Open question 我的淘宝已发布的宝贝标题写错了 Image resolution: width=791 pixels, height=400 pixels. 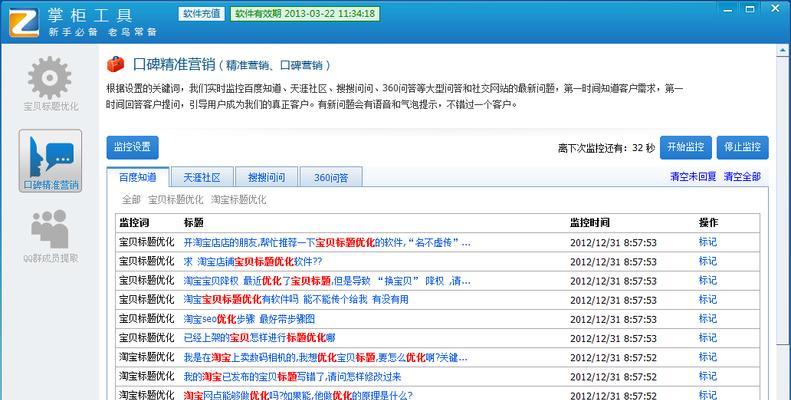(293, 377)
